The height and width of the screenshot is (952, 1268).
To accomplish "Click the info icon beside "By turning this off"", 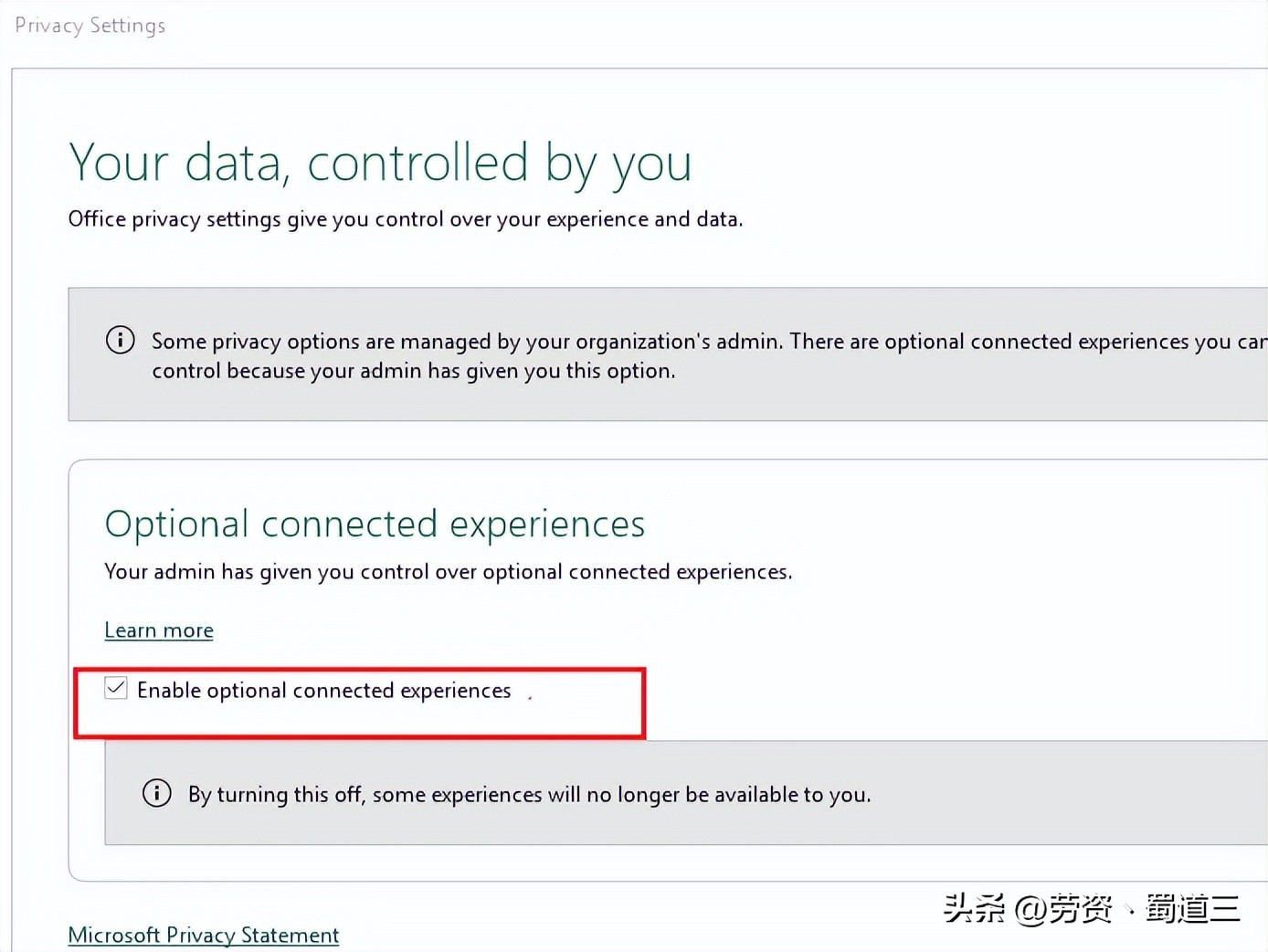I will (157, 793).
